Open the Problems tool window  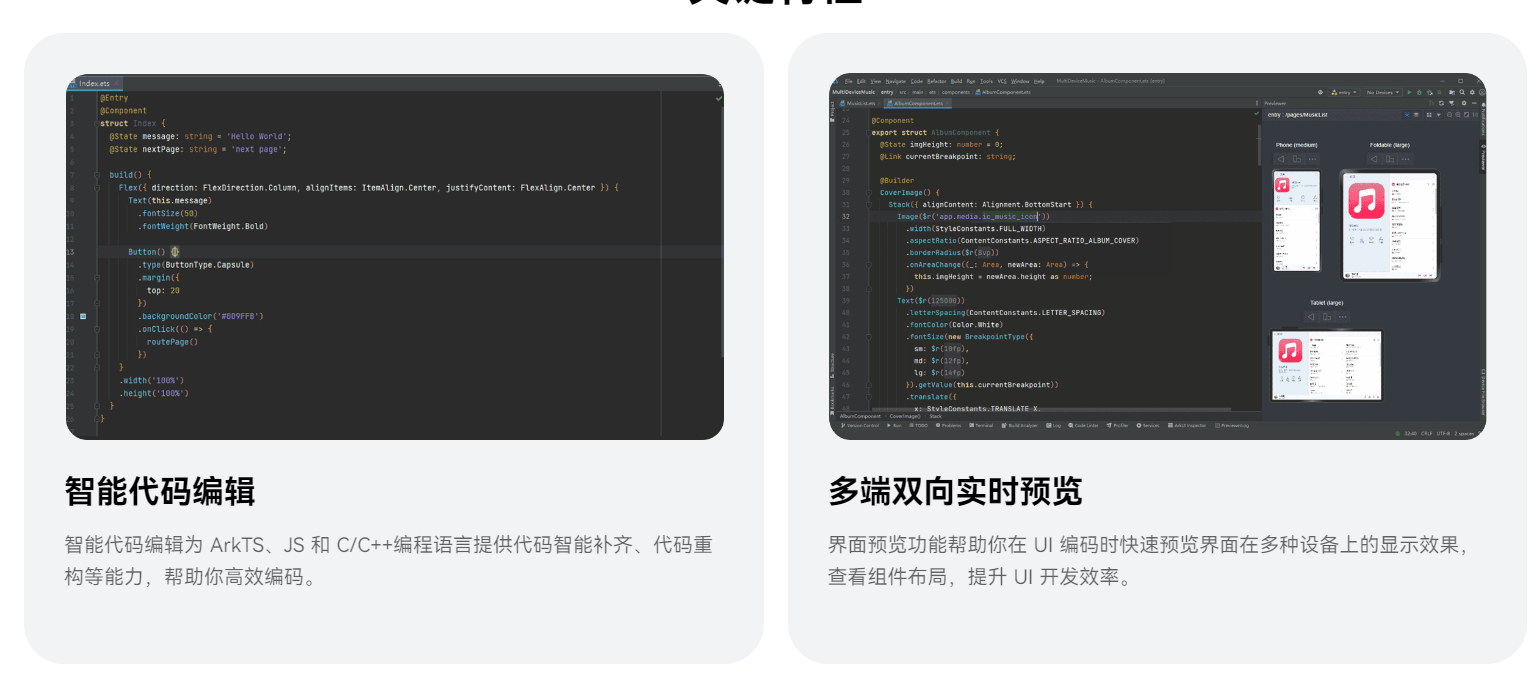pos(949,425)
